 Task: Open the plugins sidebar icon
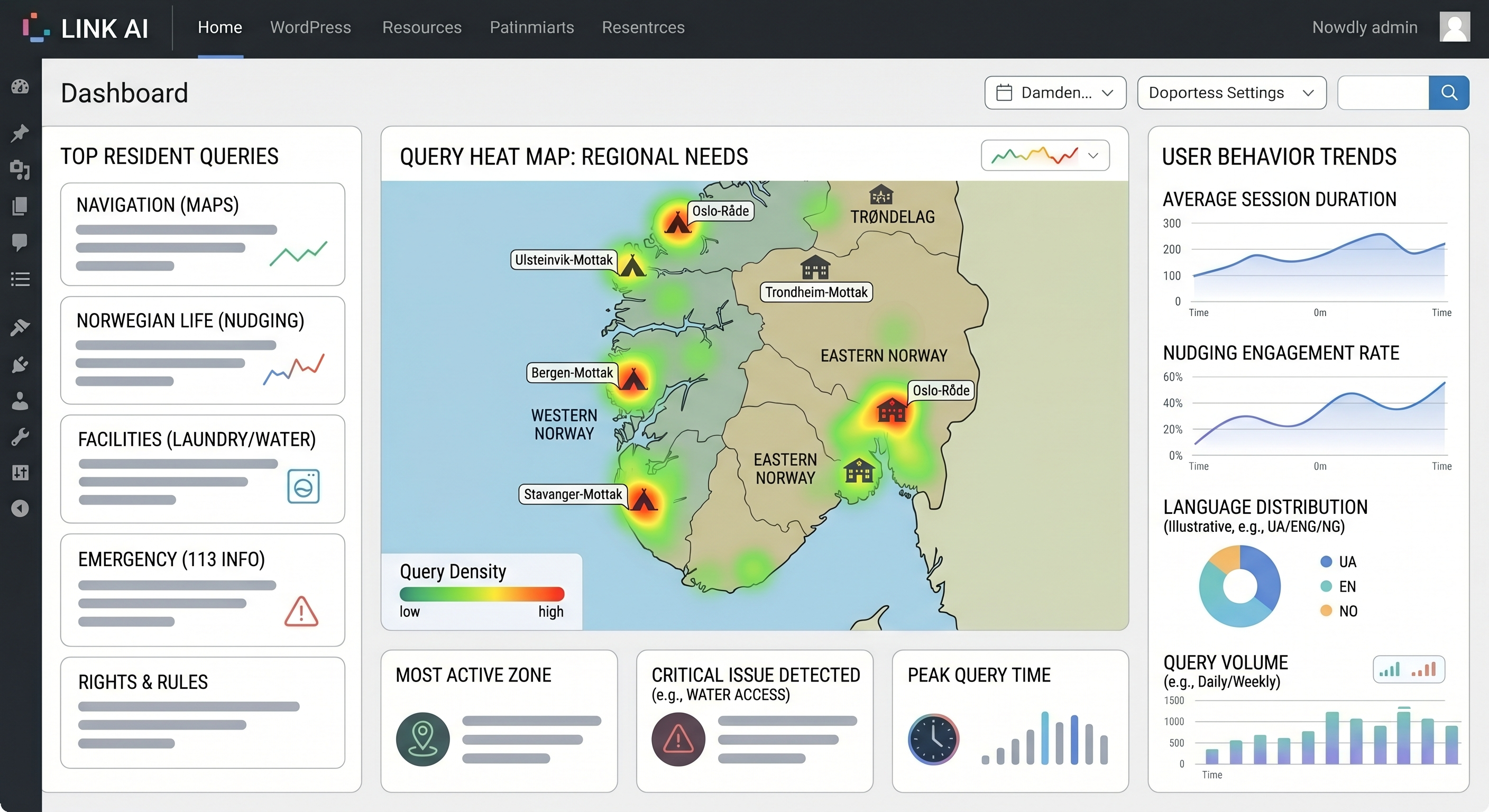coord(20,364)
